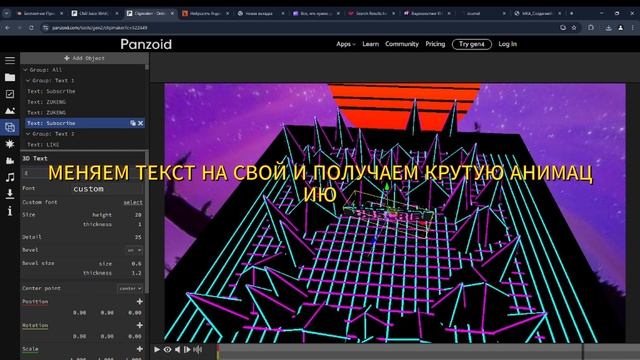Edit the Detail value 25

click(138, 237)
